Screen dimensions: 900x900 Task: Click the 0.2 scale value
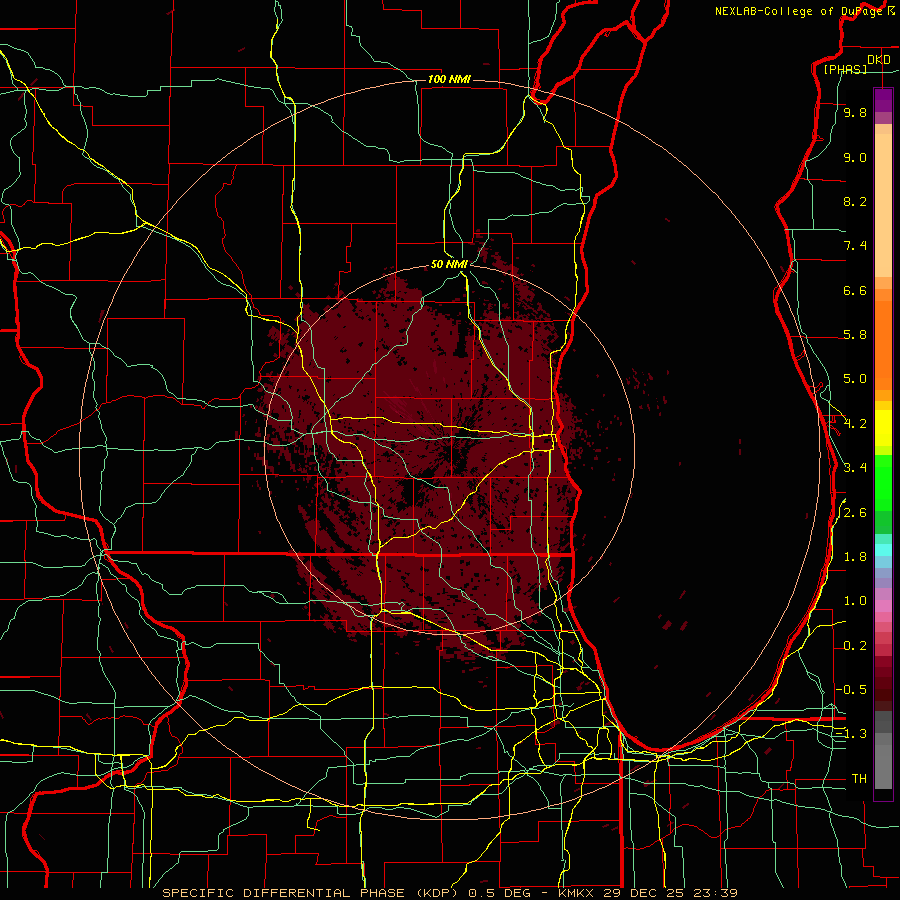[855, 646]
